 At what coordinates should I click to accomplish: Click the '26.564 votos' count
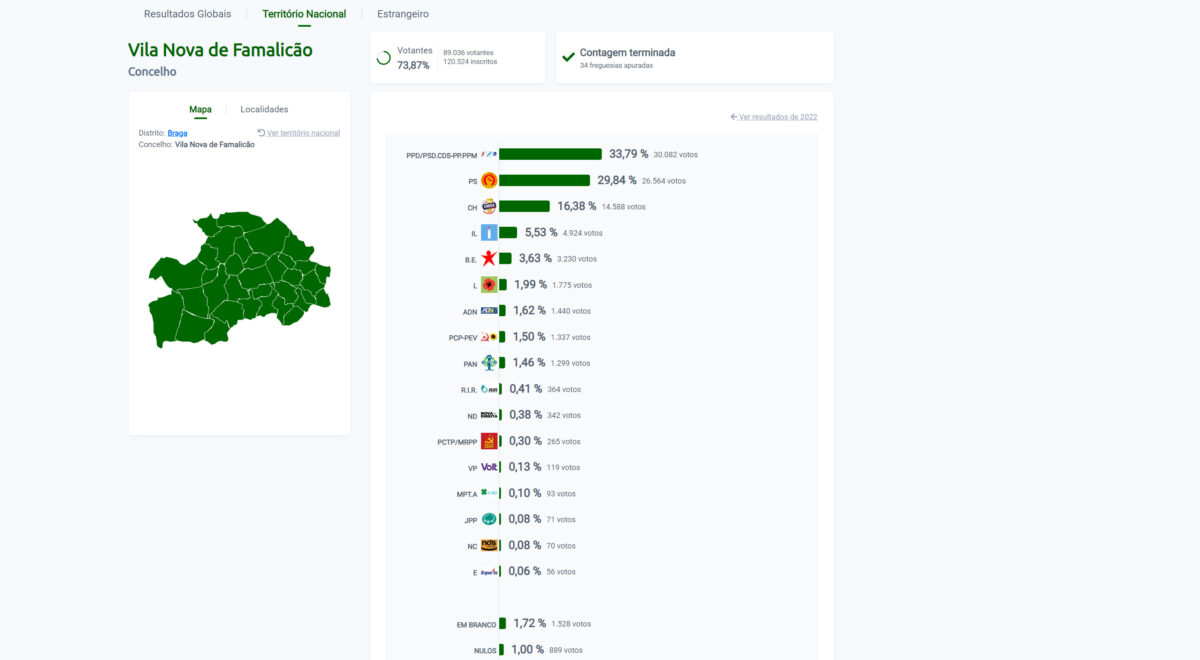664,181
